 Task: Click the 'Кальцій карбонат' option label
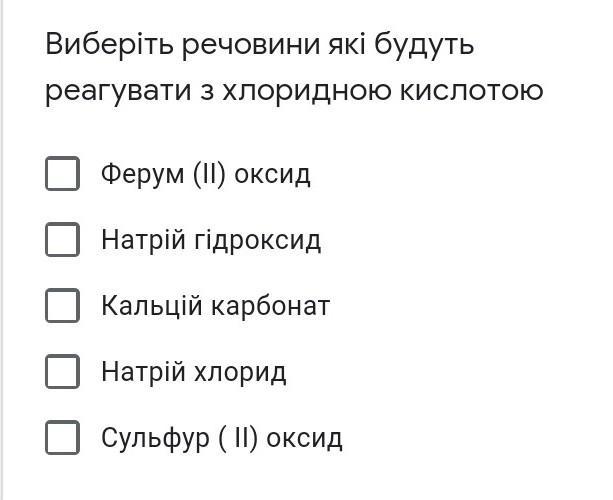pyautogui.click(x=215, y=306)
